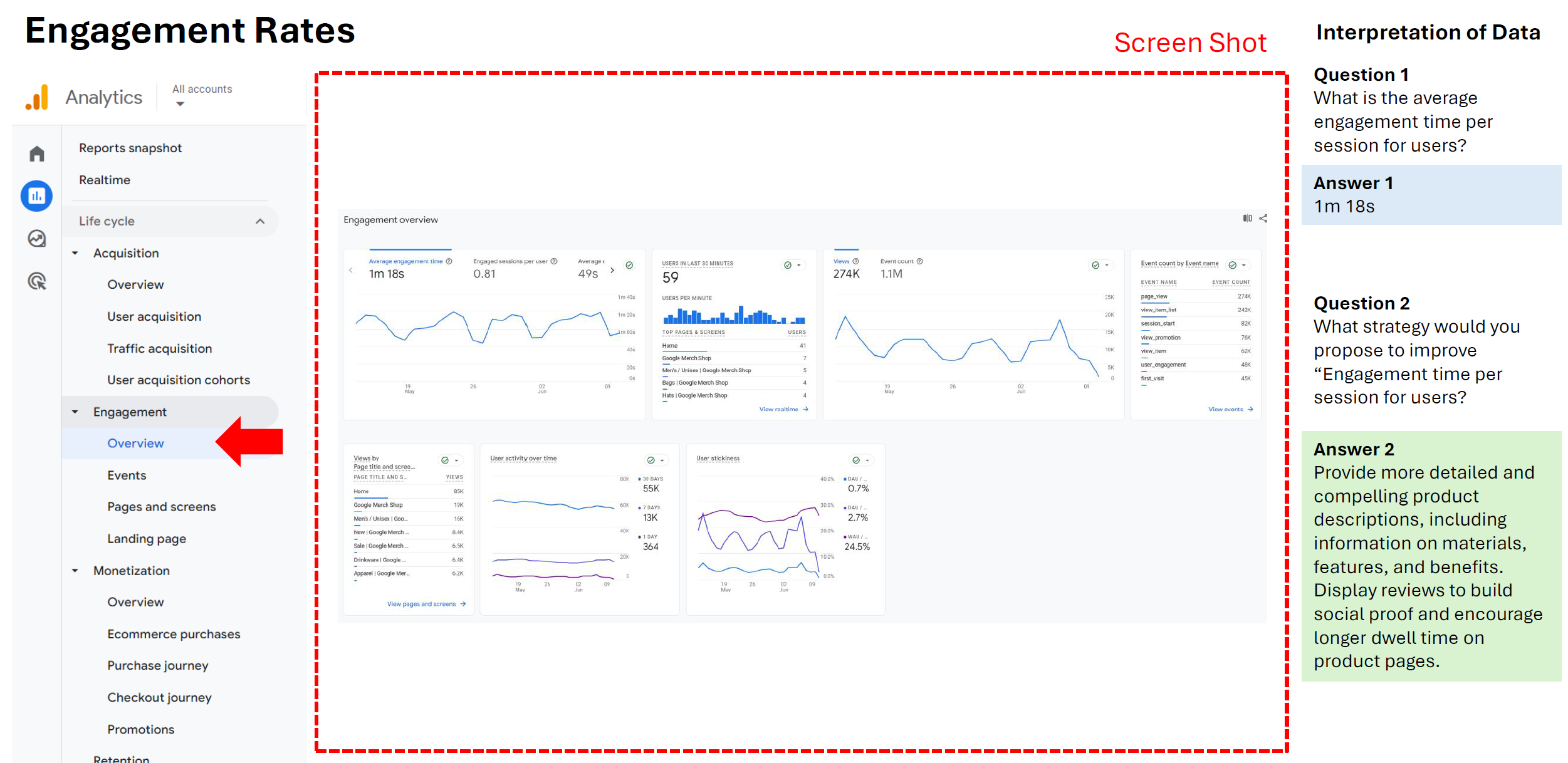Image resolution: width=1568 pixels, height=763 pixels.
Task: Open the Advertising cursor-target icon
Action: [x=37, y=281]
